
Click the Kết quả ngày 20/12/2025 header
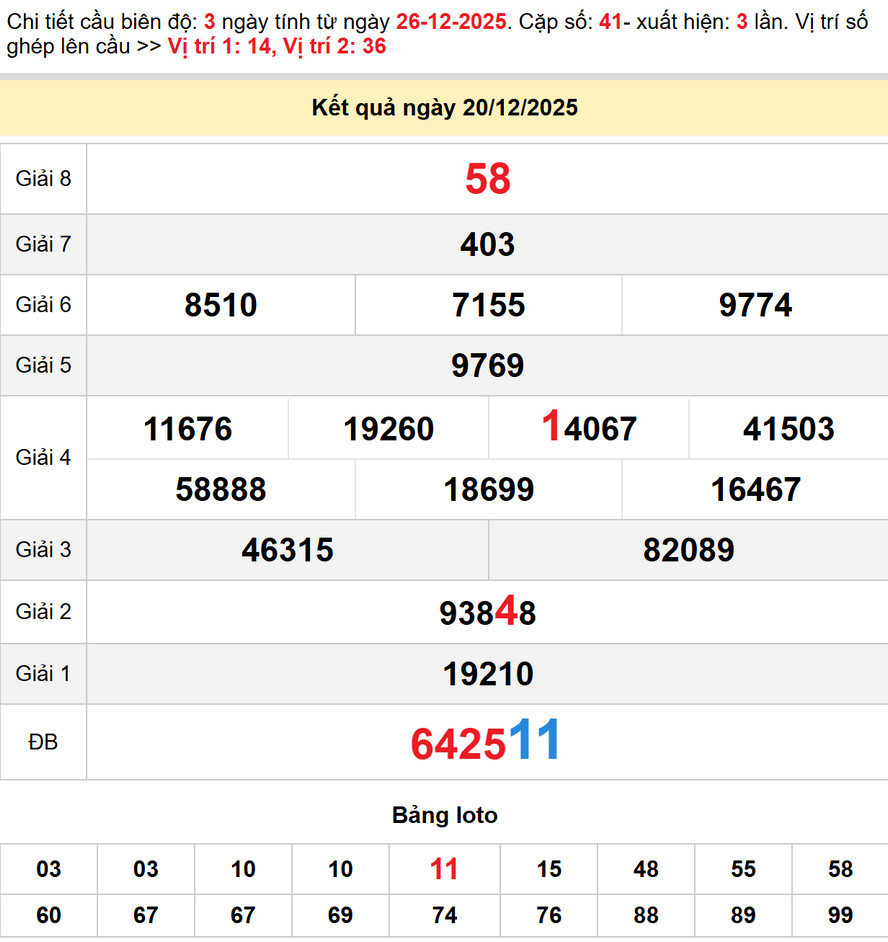click(x=443, y=106)
